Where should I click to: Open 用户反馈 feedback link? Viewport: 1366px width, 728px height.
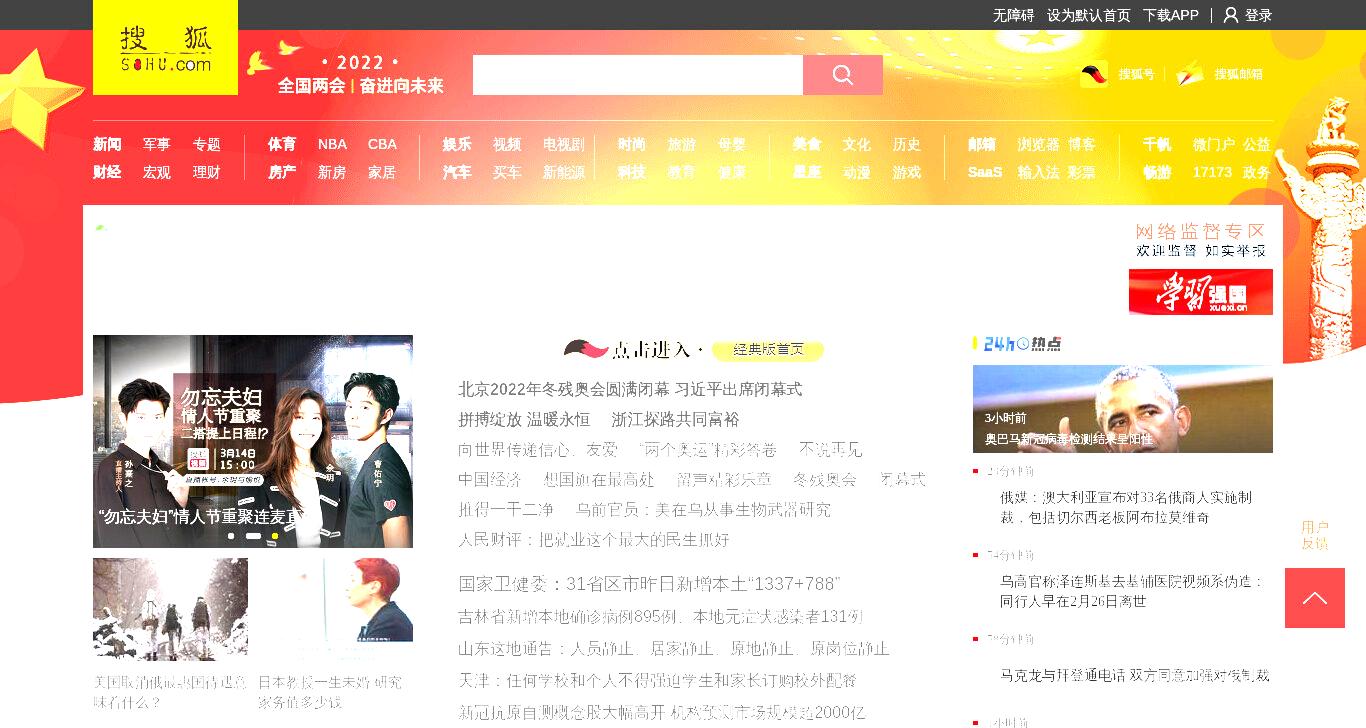pos(1315,535)
